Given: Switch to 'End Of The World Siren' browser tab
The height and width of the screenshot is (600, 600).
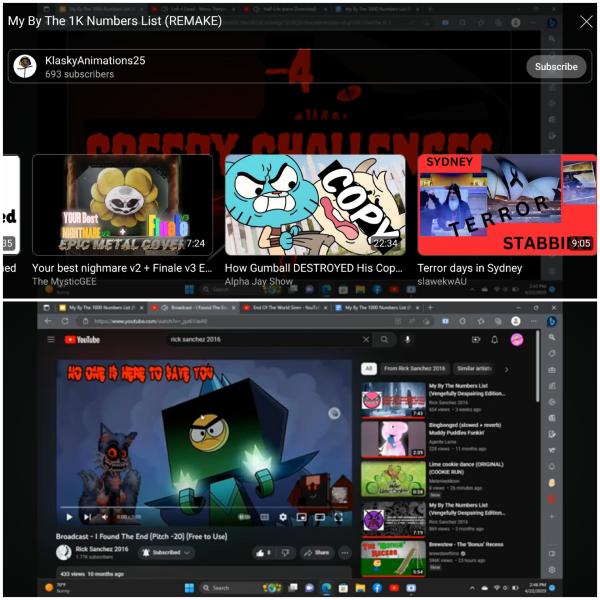Looking at the screenshot, I should click(285, 308).
